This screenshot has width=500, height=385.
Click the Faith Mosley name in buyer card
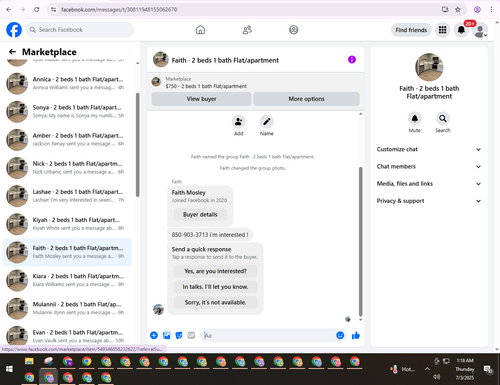point(189,192)
